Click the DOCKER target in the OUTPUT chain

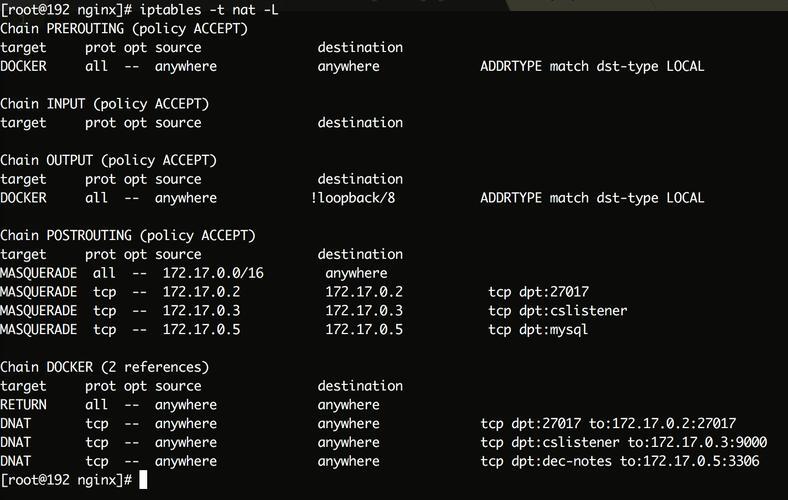point(24,198)
